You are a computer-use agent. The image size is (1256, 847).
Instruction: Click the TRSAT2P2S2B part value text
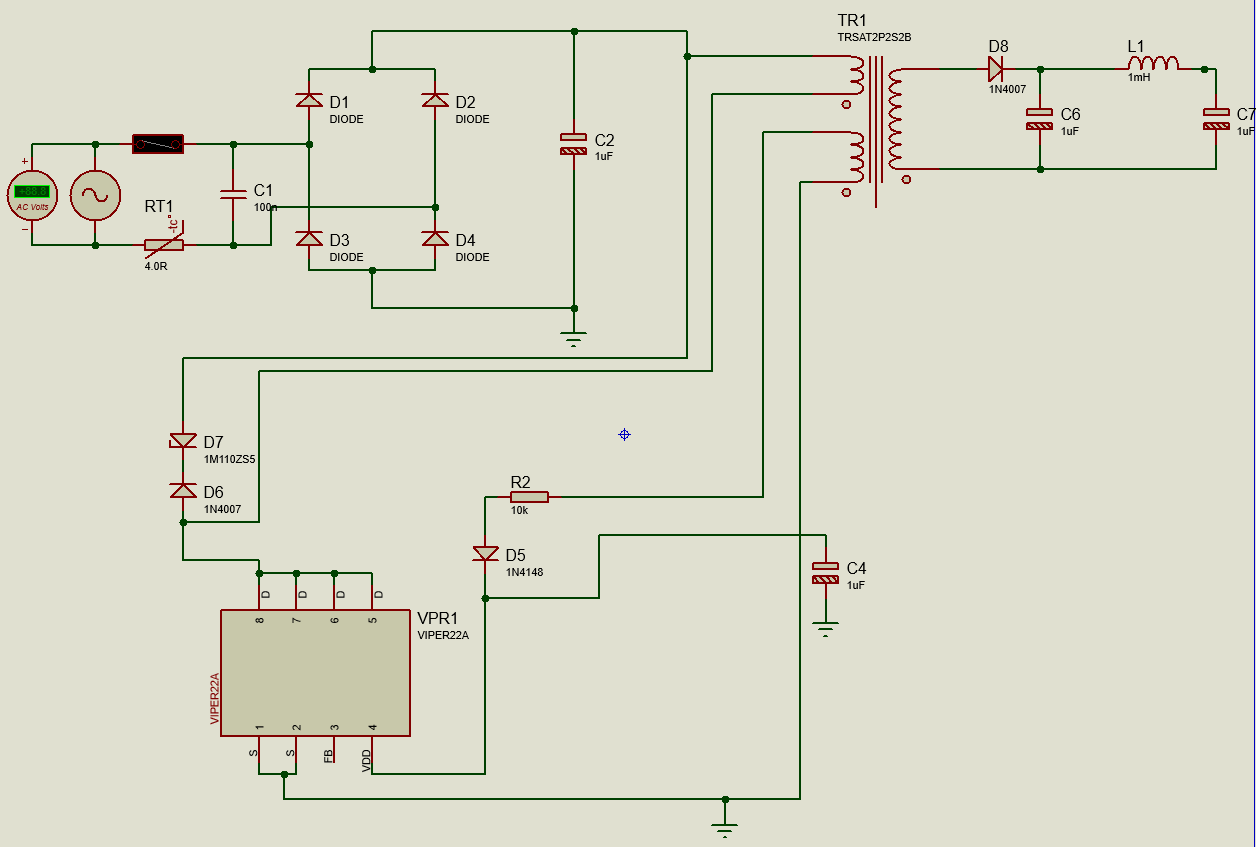[875, 37]
